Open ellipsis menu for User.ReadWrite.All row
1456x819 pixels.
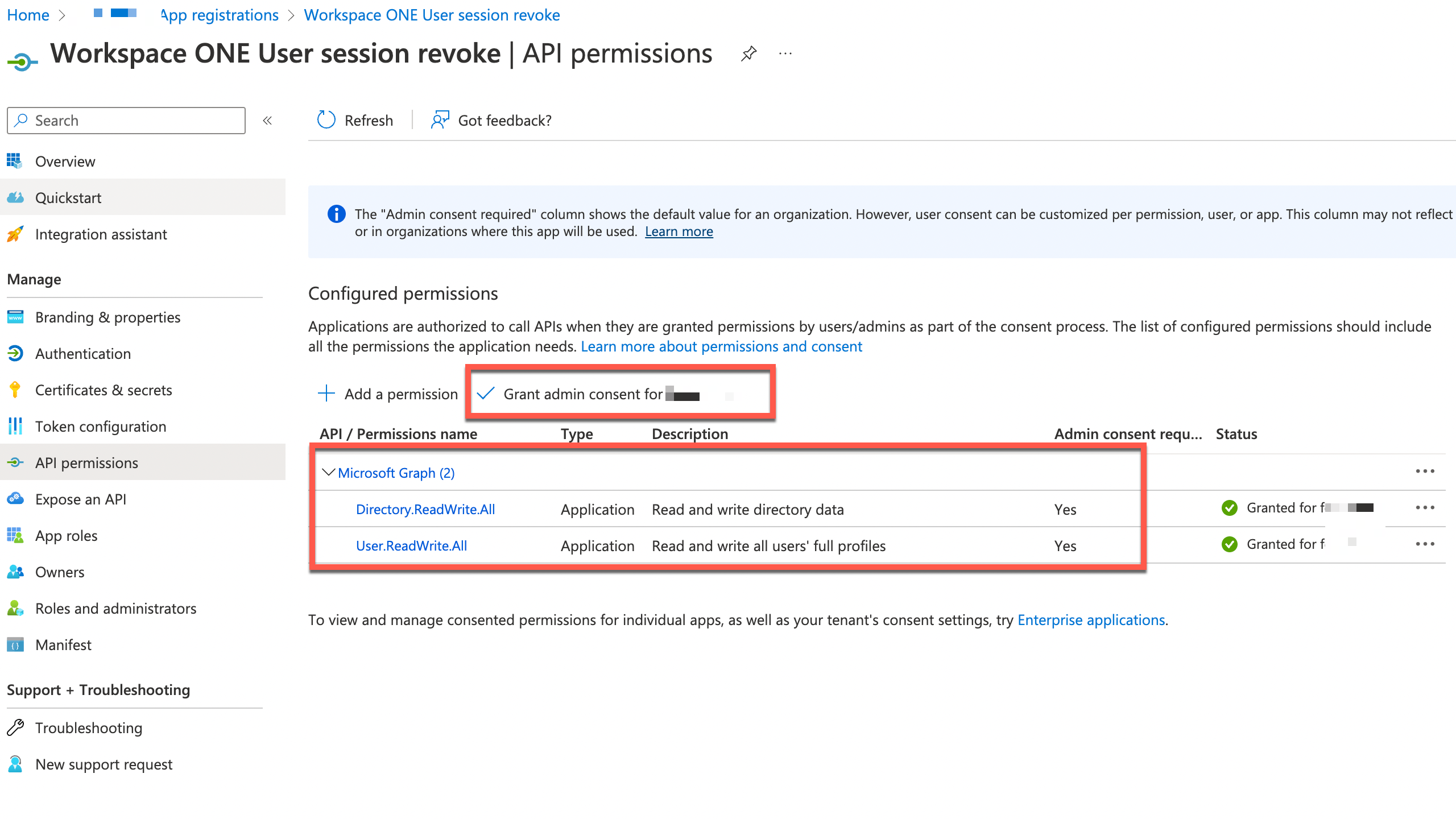pos(1425,544)
